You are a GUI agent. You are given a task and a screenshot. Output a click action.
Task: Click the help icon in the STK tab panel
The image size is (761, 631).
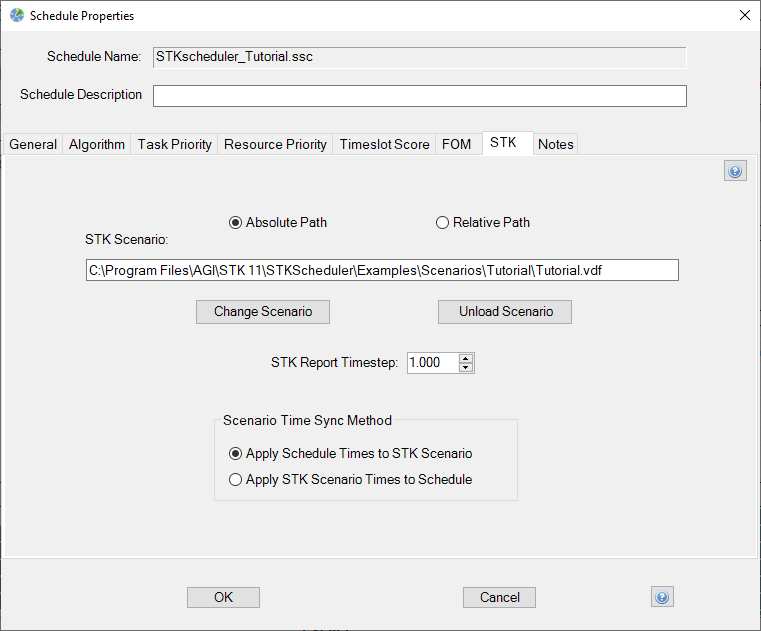tap(735, 172)
